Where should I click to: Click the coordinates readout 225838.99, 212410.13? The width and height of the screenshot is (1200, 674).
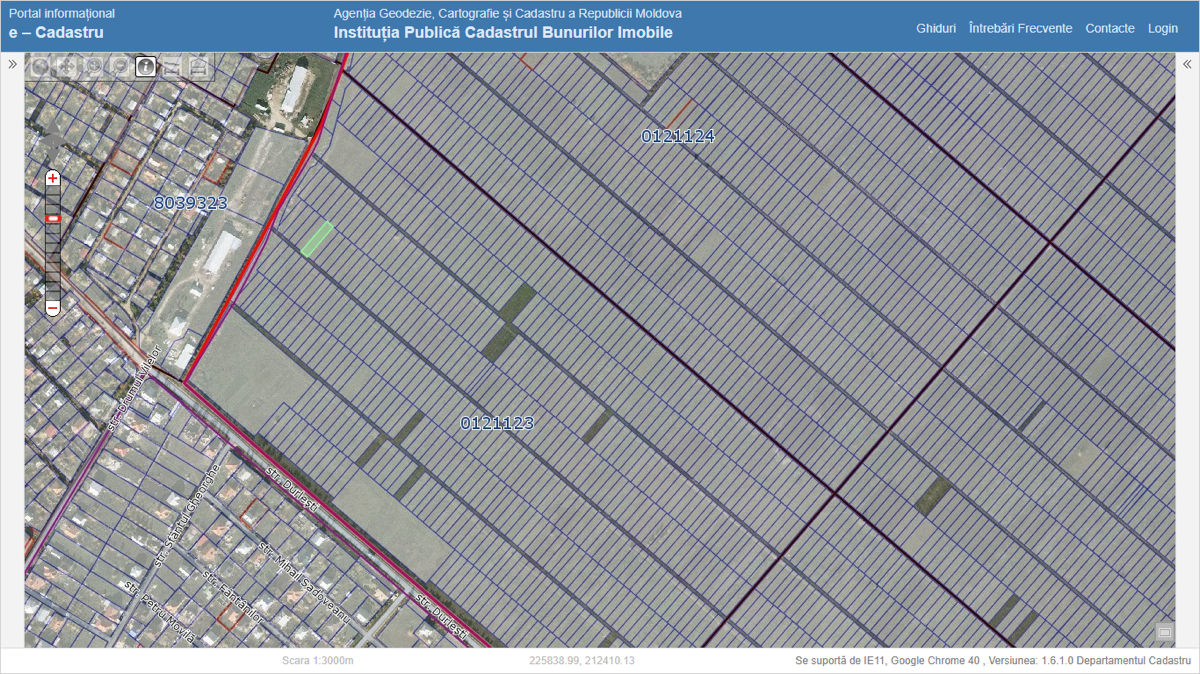(x=582, y=661)
